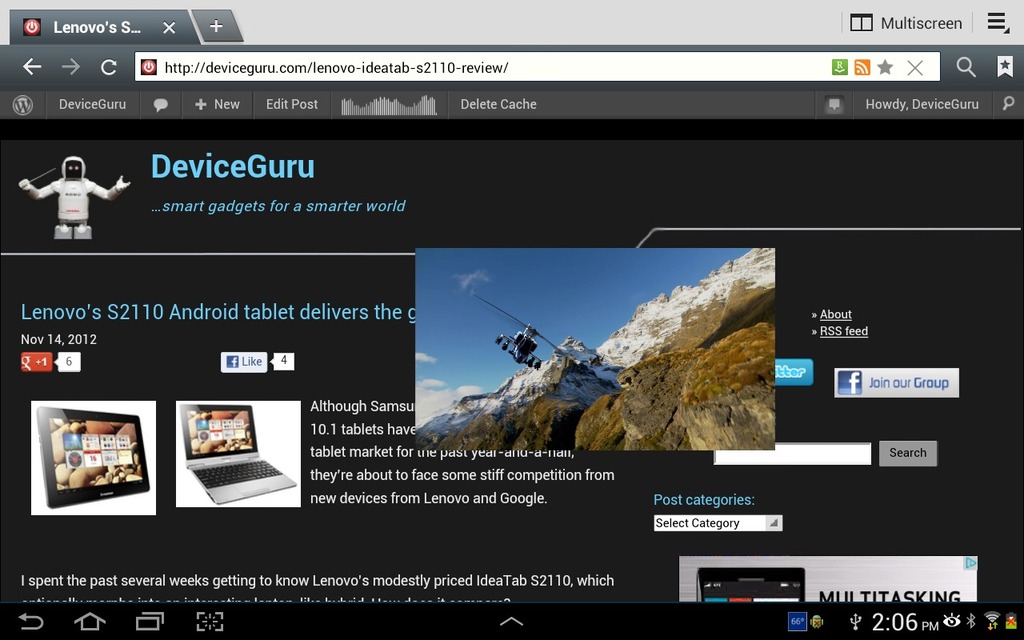Open the 66° weather status icon
Screen dimensions: 1024x640
[797, 621]
